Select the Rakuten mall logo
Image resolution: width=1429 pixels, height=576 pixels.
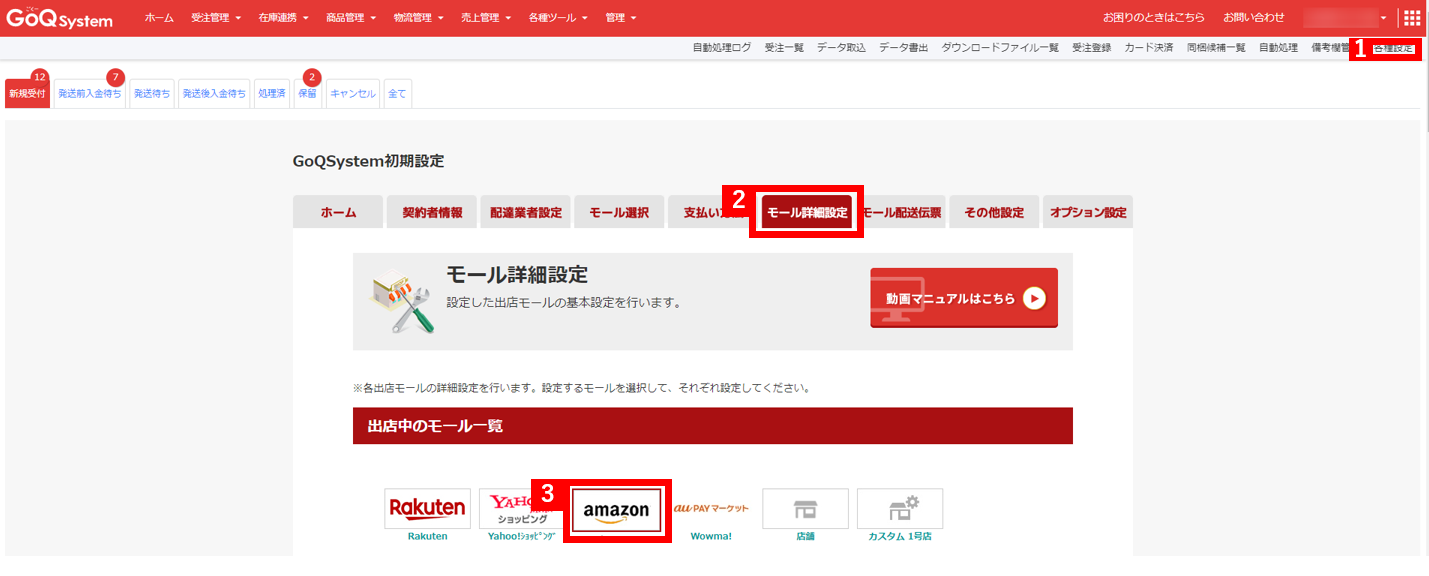[427, 508]
